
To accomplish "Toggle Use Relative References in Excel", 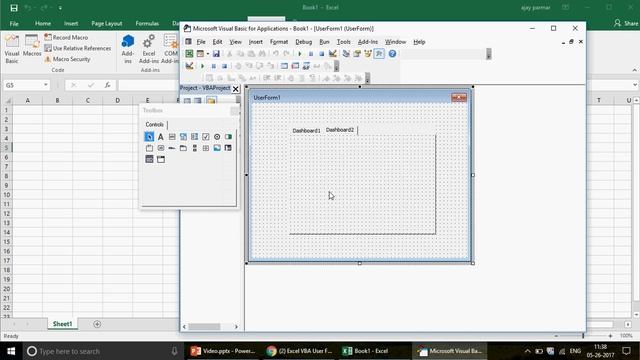I will (78, 48).
